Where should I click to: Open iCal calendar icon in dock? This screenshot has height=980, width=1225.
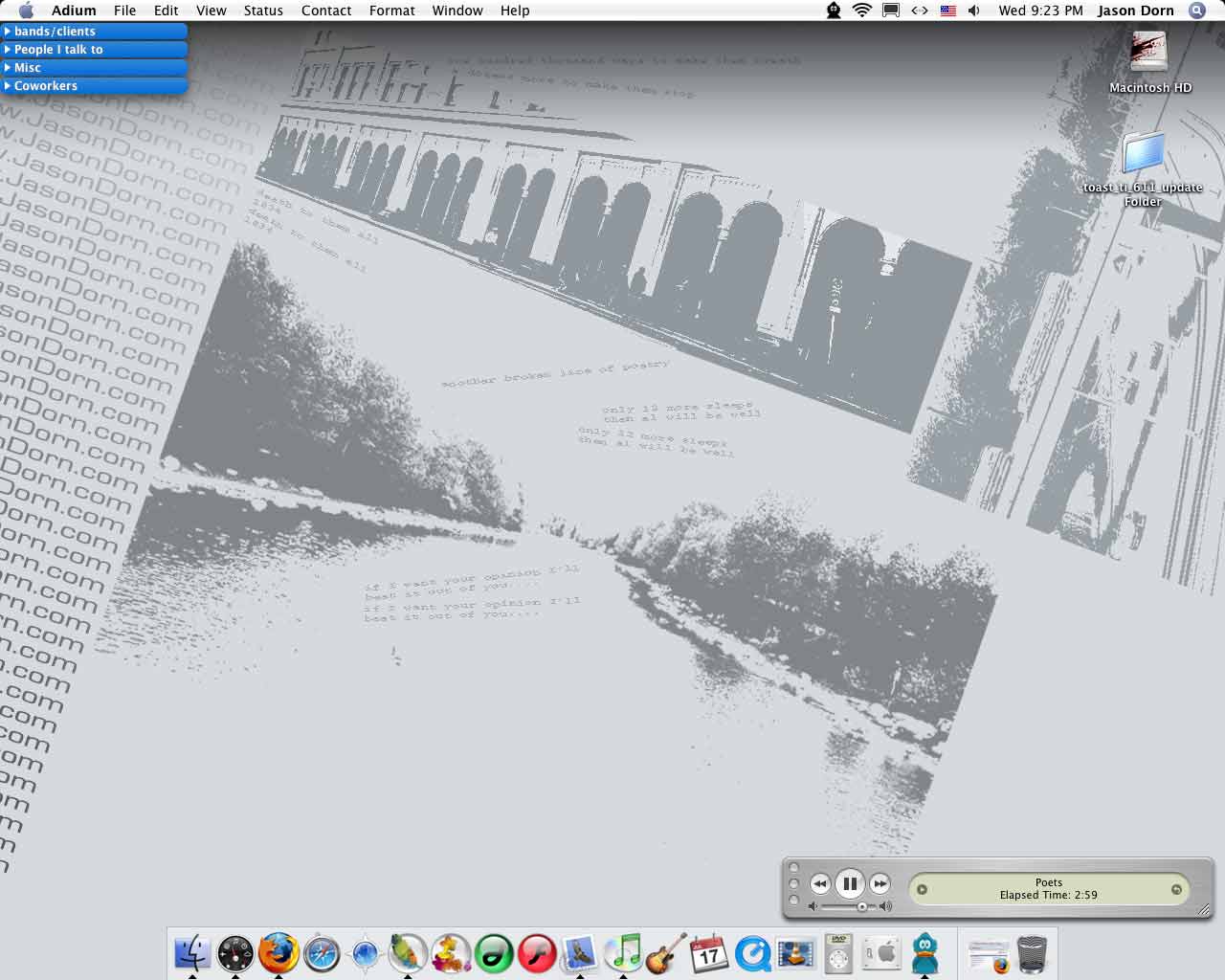tap(709, 953)
